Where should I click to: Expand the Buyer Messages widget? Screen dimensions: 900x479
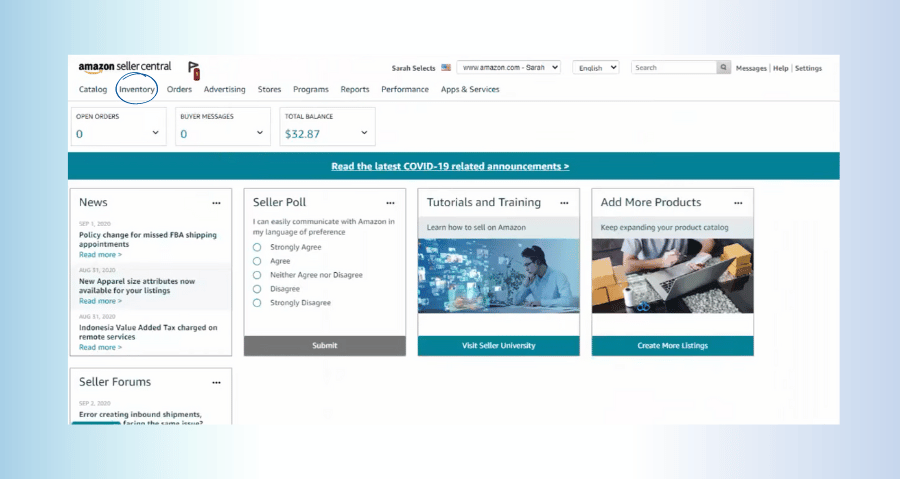pos(260,133)
